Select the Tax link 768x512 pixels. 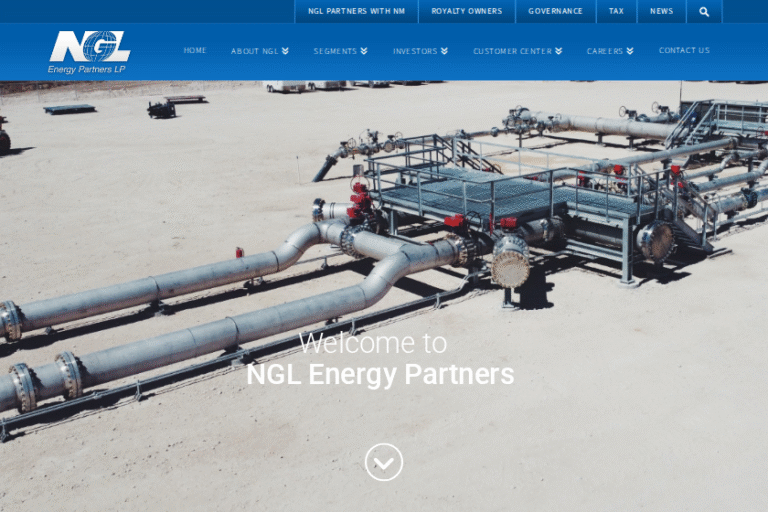pyautogui.click(x=616, y=11)
